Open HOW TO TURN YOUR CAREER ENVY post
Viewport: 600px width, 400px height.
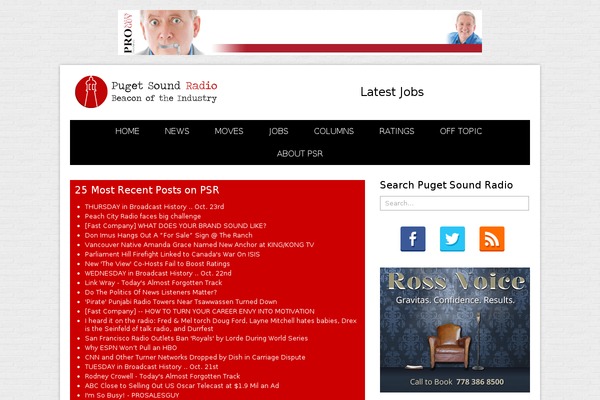click(x=199, y=311)
